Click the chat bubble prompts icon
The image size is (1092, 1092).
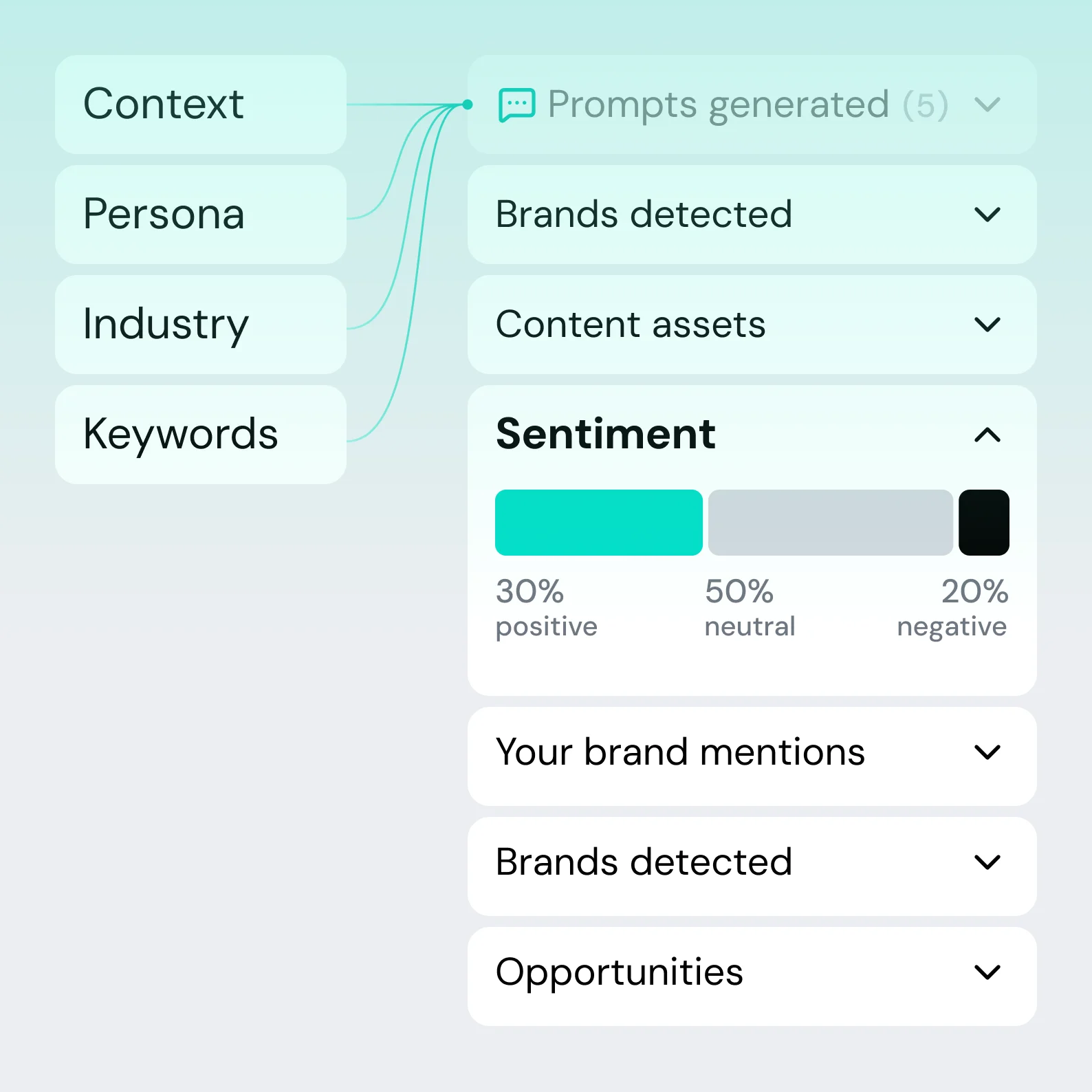tap(516, 105)
